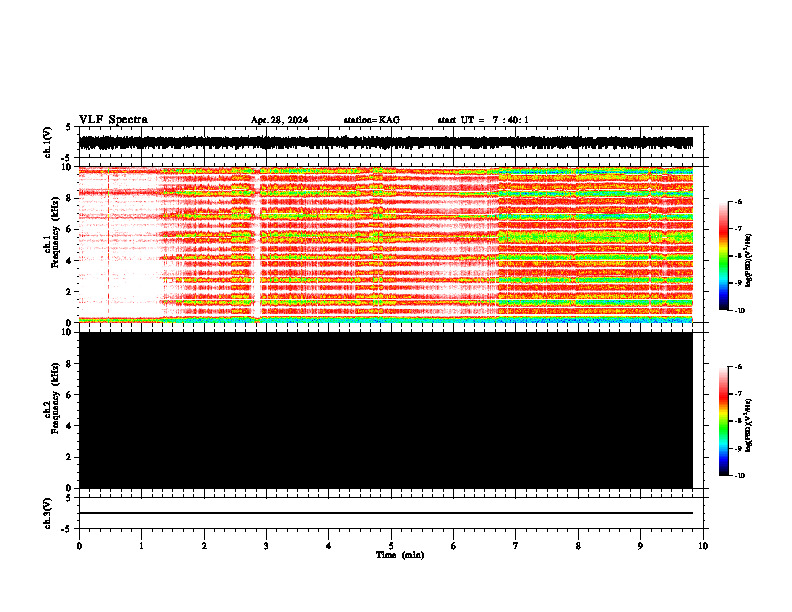The width and height of the screenshot is (792, 612).
Task: Click the time axis tick label '3'
Action: (266, 546)
